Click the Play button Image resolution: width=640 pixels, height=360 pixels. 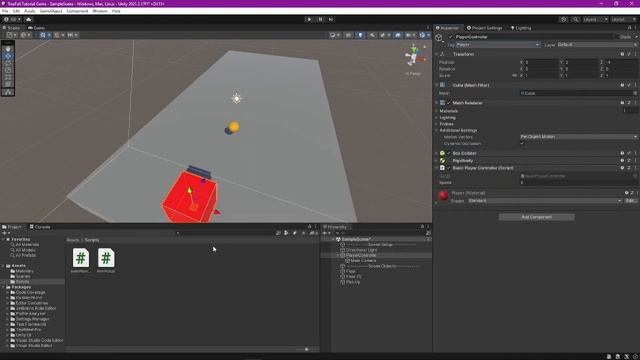tap(309, 19)
